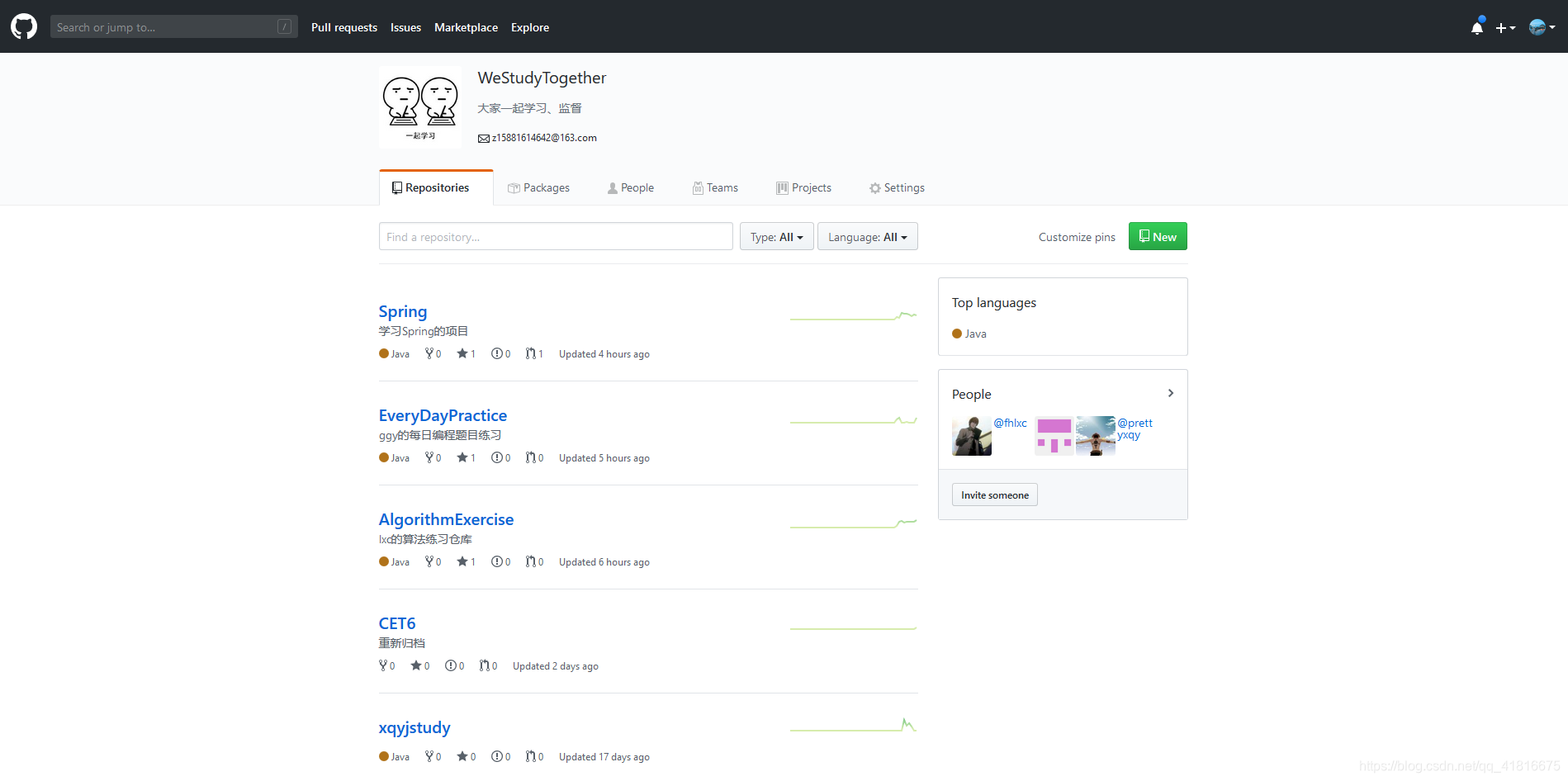Open the @fhlxc member profile link
The image size is (1568, 781).
(x=1011, y=423)
